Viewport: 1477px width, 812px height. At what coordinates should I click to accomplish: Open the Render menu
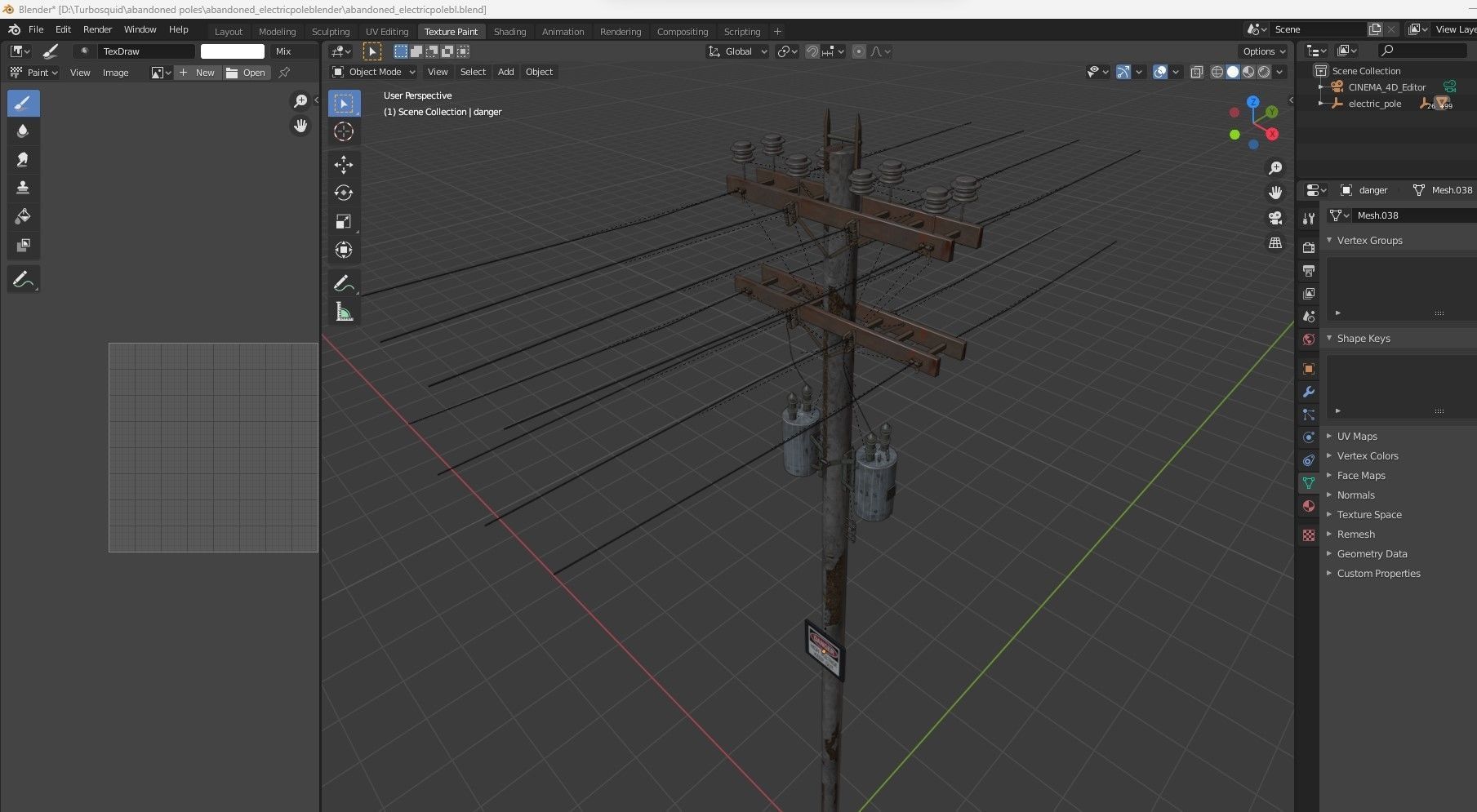pos(97,29)
